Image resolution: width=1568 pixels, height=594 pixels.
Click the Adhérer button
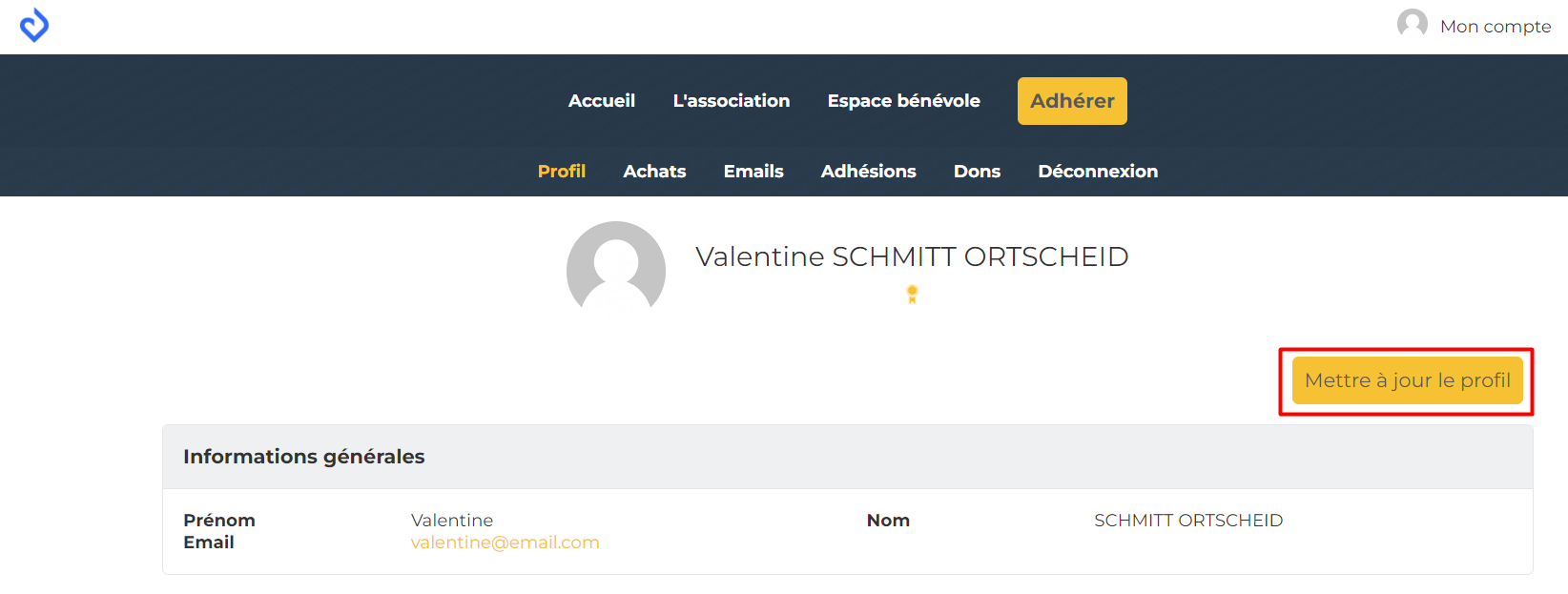click(x=1072, y=101)
